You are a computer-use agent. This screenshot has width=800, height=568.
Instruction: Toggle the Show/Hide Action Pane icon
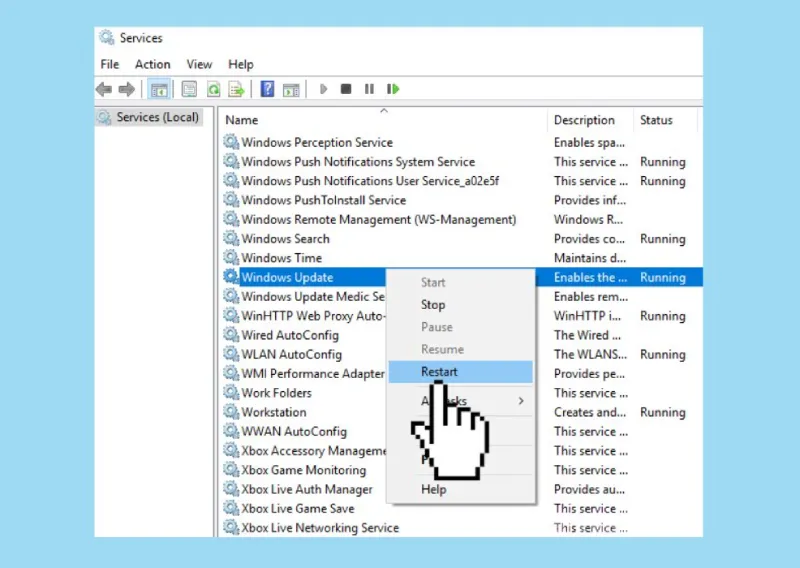tap(291, 90)
